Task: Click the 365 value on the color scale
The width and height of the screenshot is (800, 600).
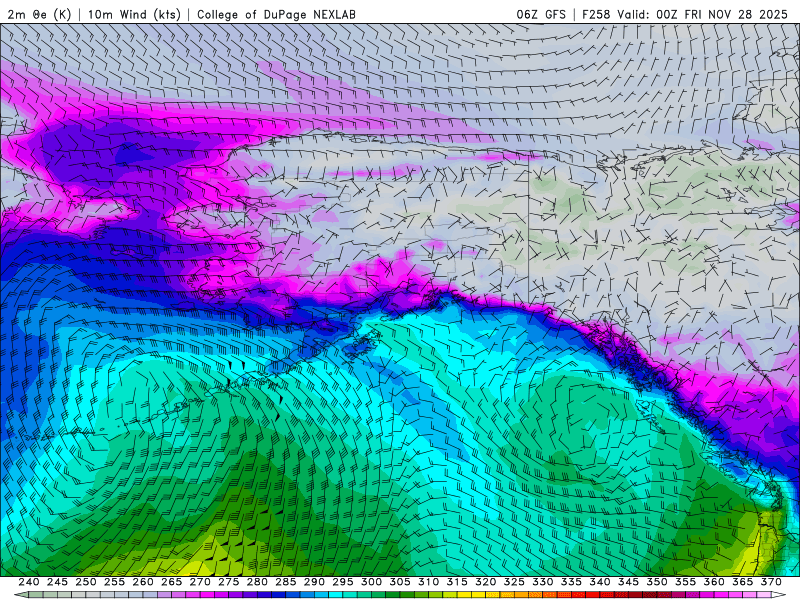Action: (743, 582)
